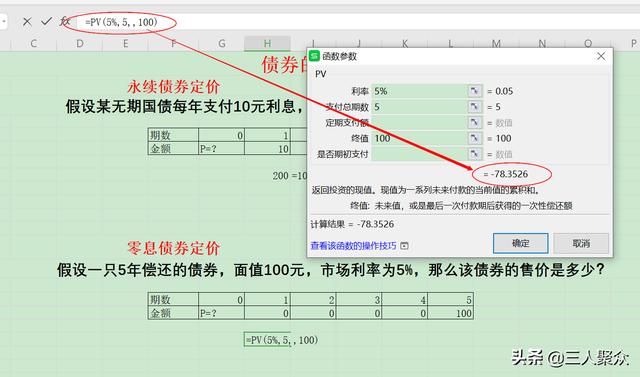Open the insert function fx icon
The width and height of the screenshot is (640, 377).
pyautogui.click(x=65, y=21)
